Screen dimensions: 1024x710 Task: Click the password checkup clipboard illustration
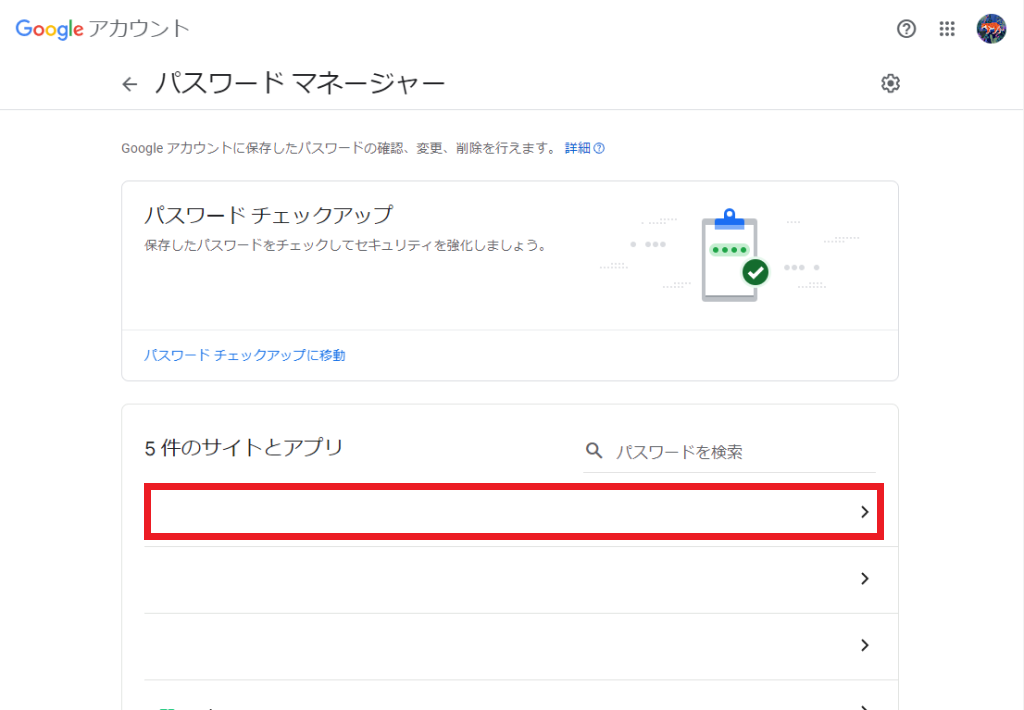point(732,255)
